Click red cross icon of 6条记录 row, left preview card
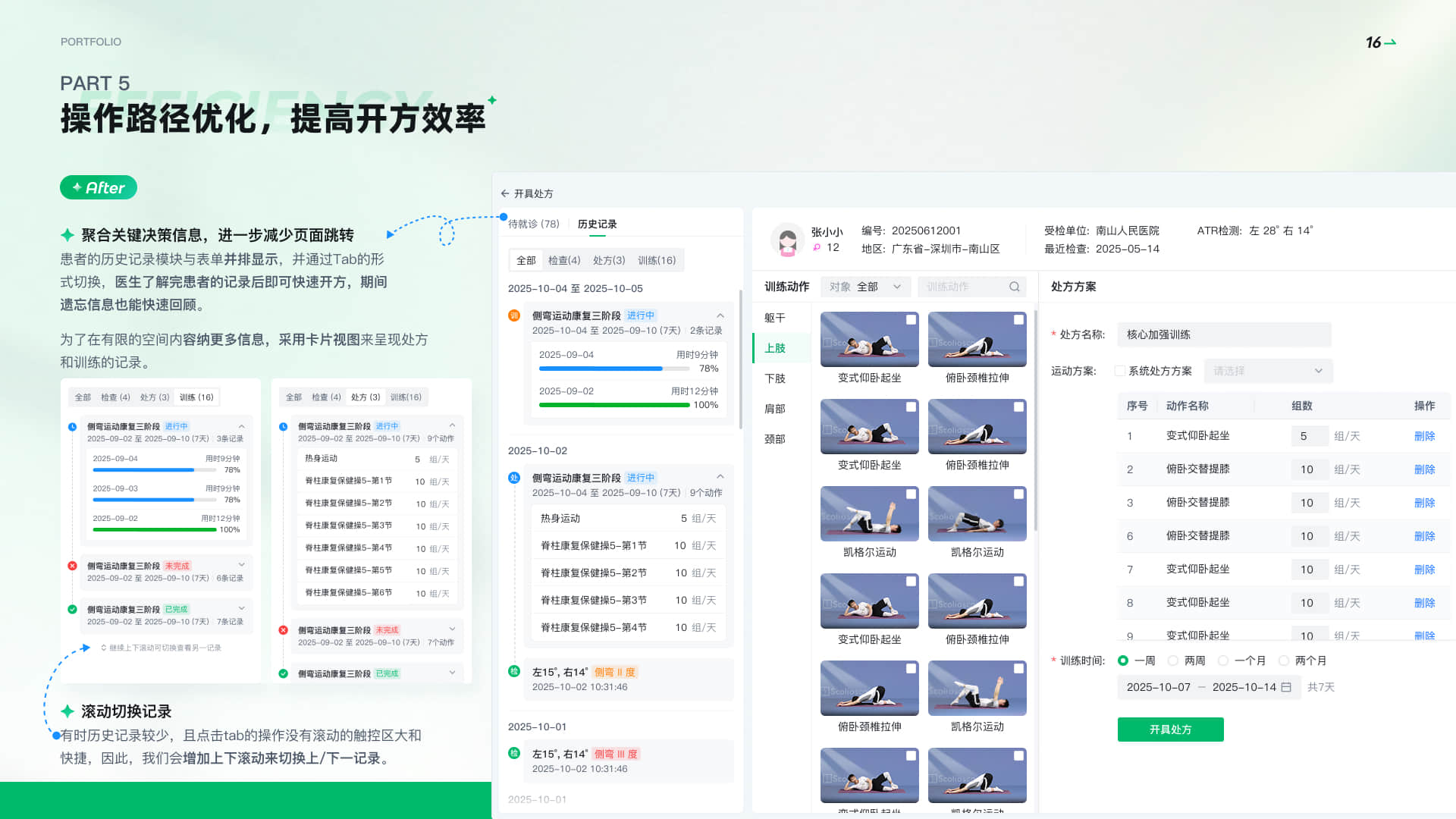Viewport: 1456px width, 819px height. 73,566
